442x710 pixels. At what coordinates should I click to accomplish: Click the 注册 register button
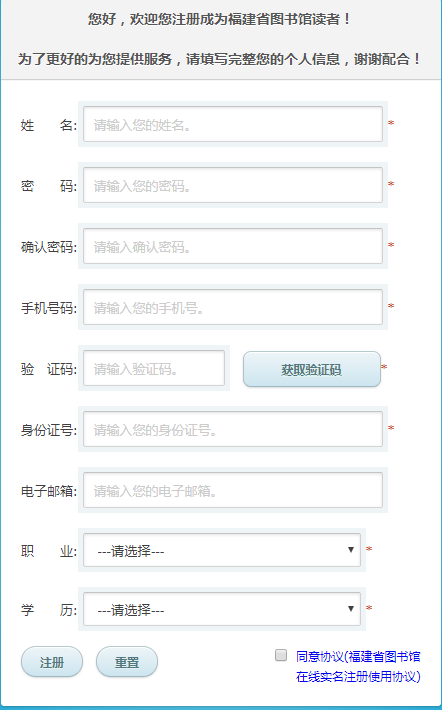click(x=52, y=662)
